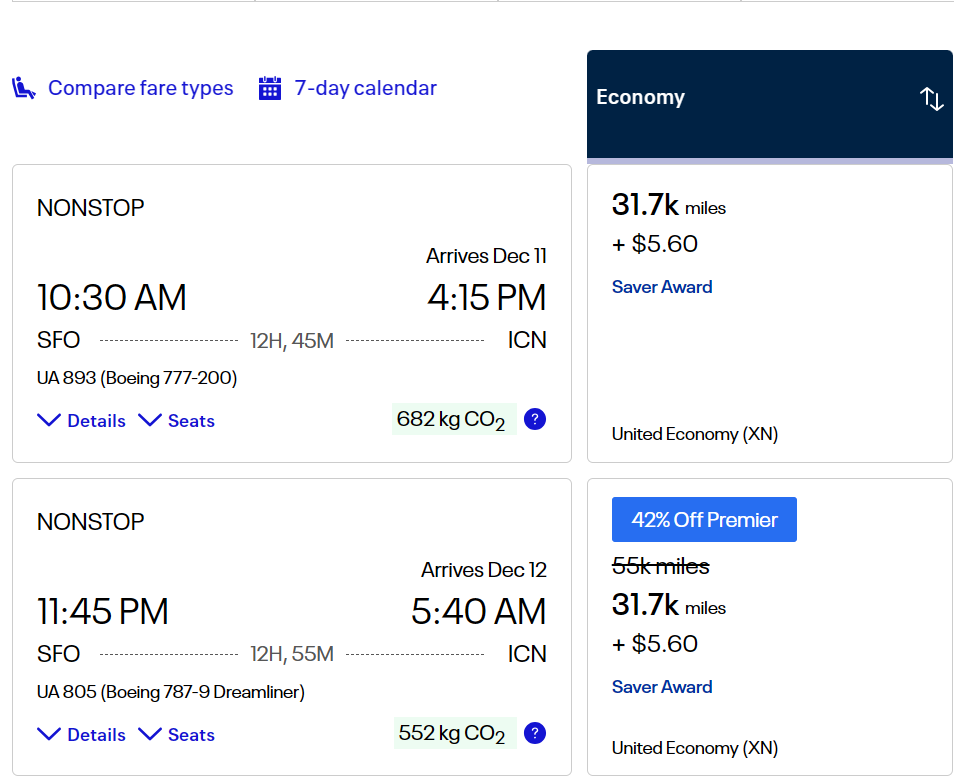Open Saver Award link for 10:30 AM flight

[662, 287]
